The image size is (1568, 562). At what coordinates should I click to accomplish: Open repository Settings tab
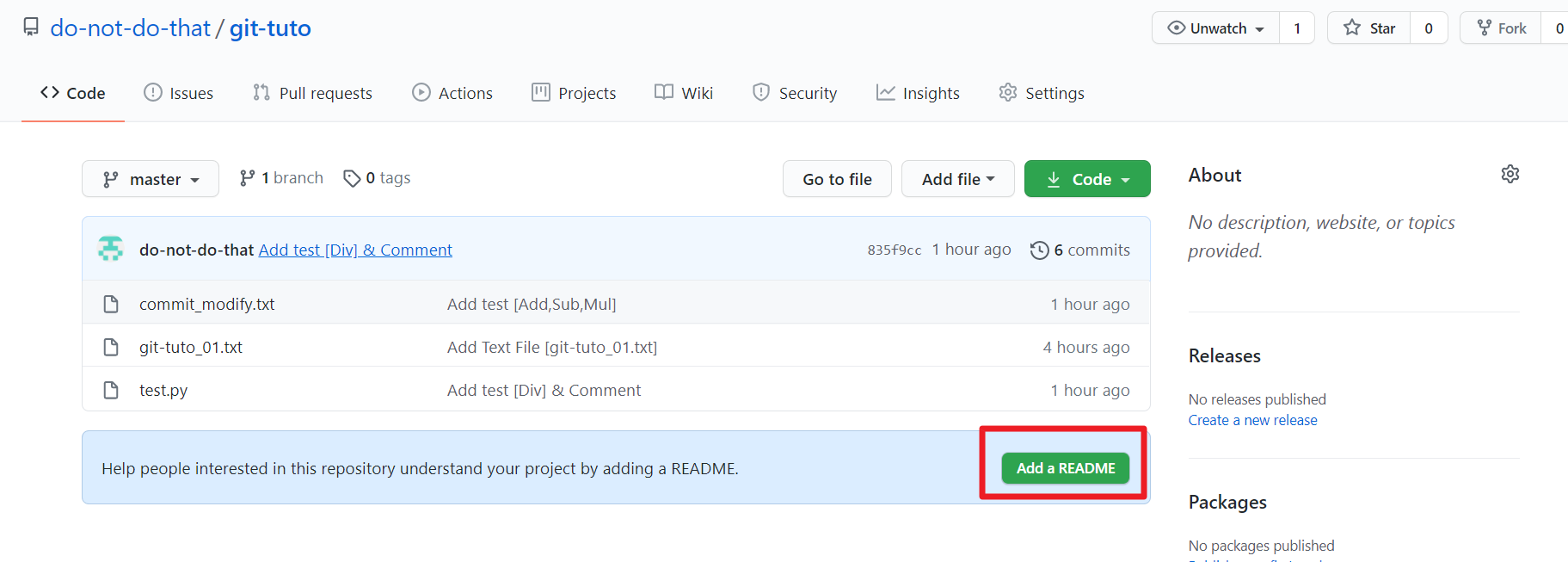pyautogui.click(x=1042, y=93)
